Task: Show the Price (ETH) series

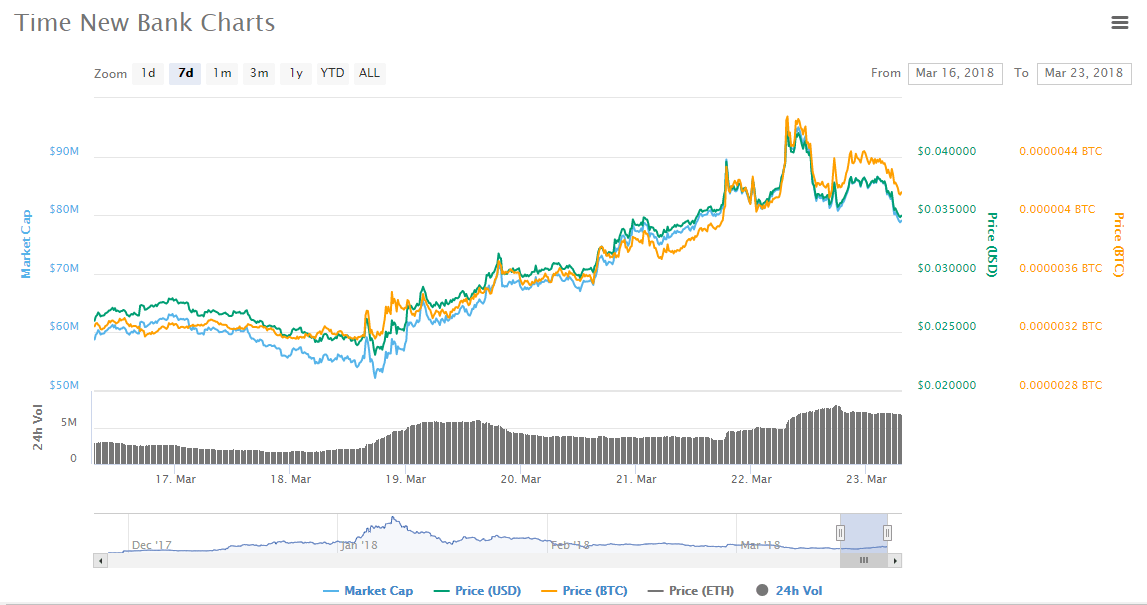Action: coord(690,591)
